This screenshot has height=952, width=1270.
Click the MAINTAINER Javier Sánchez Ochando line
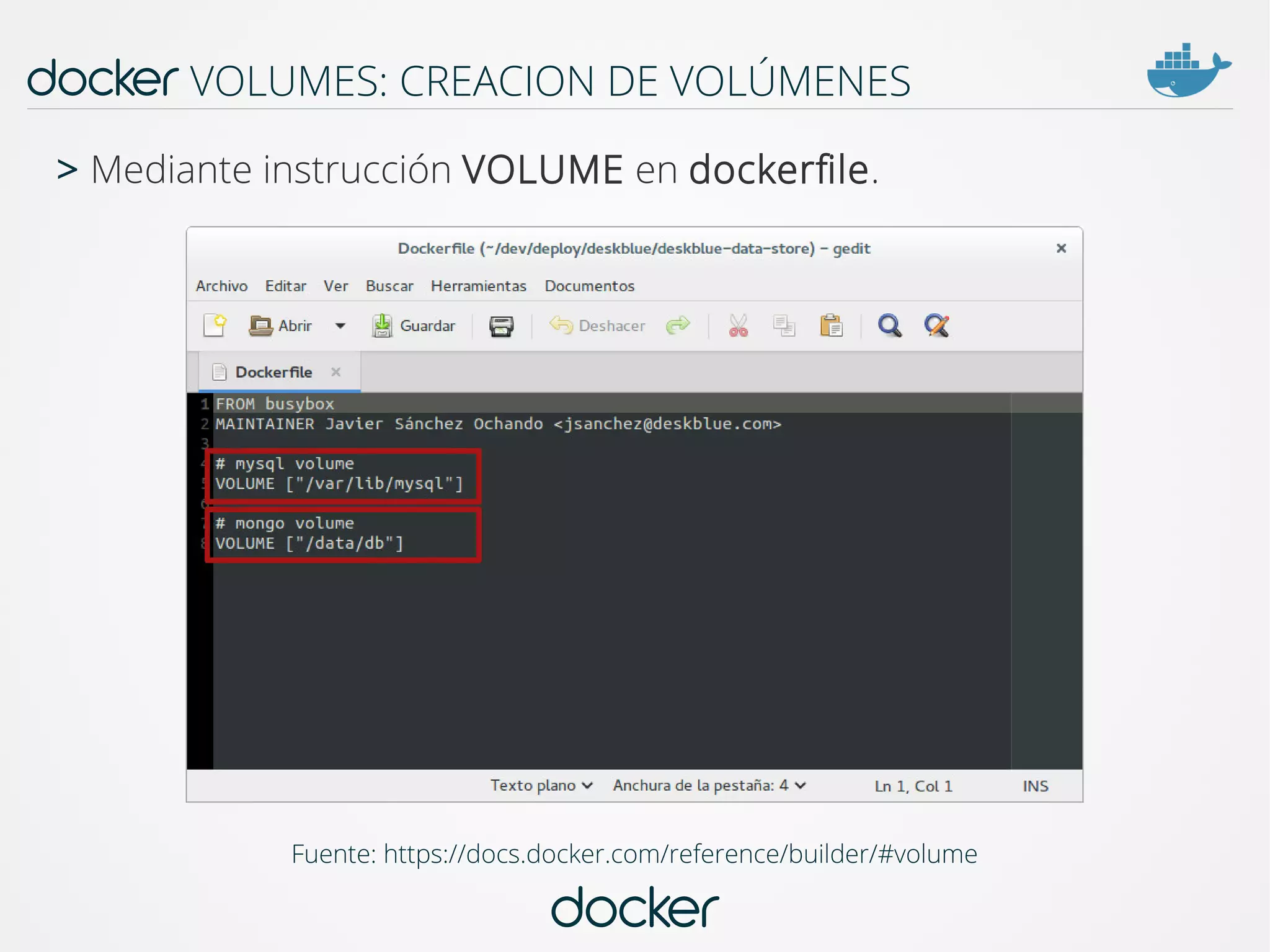click(499, 424)
